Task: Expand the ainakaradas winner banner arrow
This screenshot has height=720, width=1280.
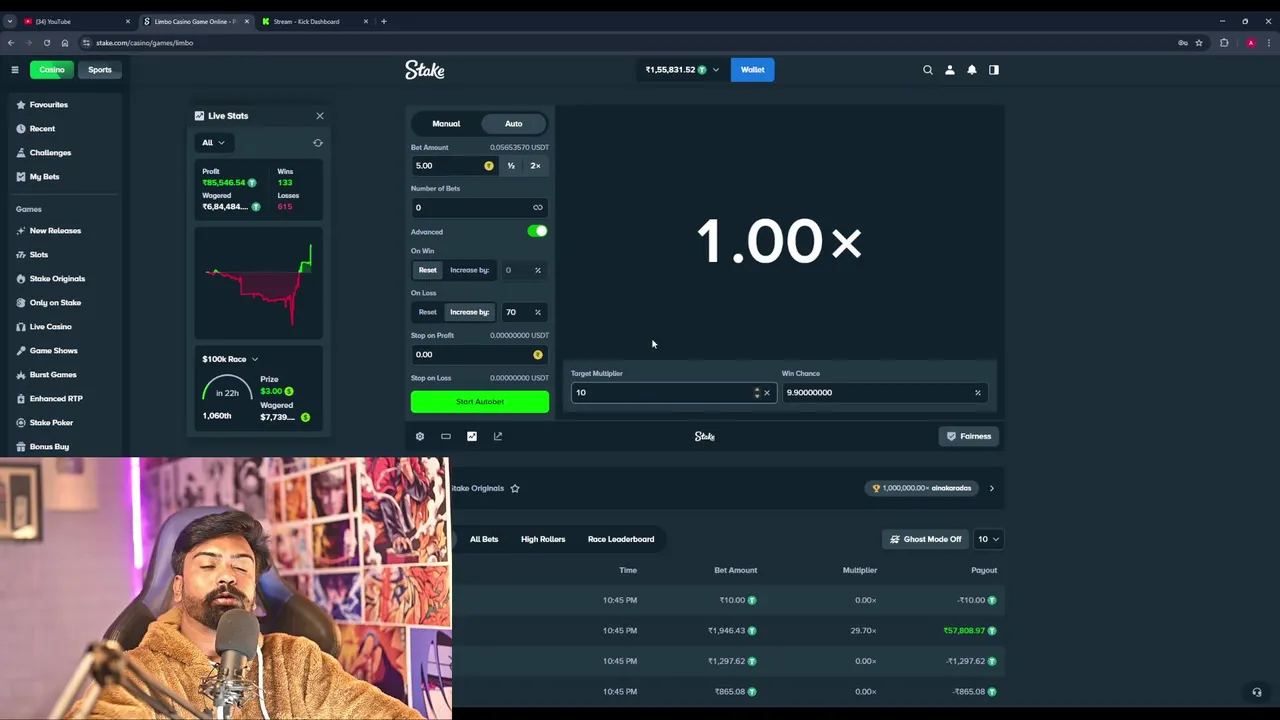Action: pyautogui.click(x=992, y=488)
